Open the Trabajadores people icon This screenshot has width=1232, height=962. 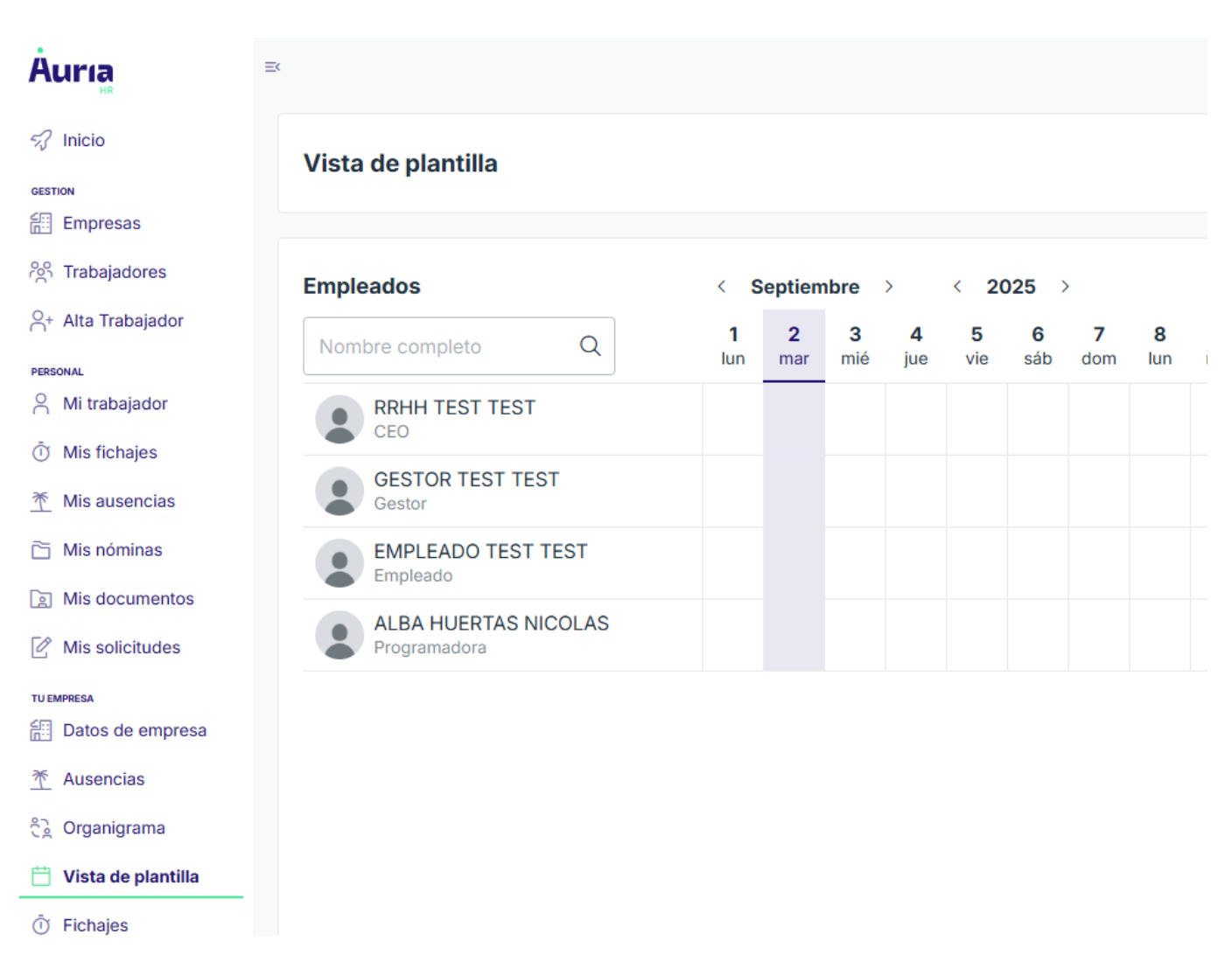click(x=40, y=271)
